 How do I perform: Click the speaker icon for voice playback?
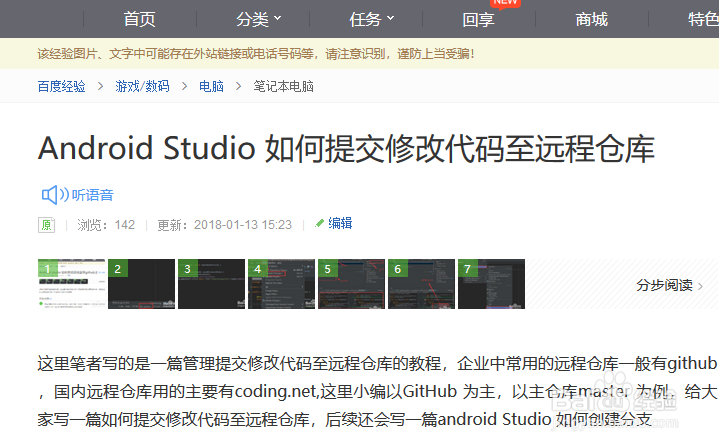click(x=54, y=195)
